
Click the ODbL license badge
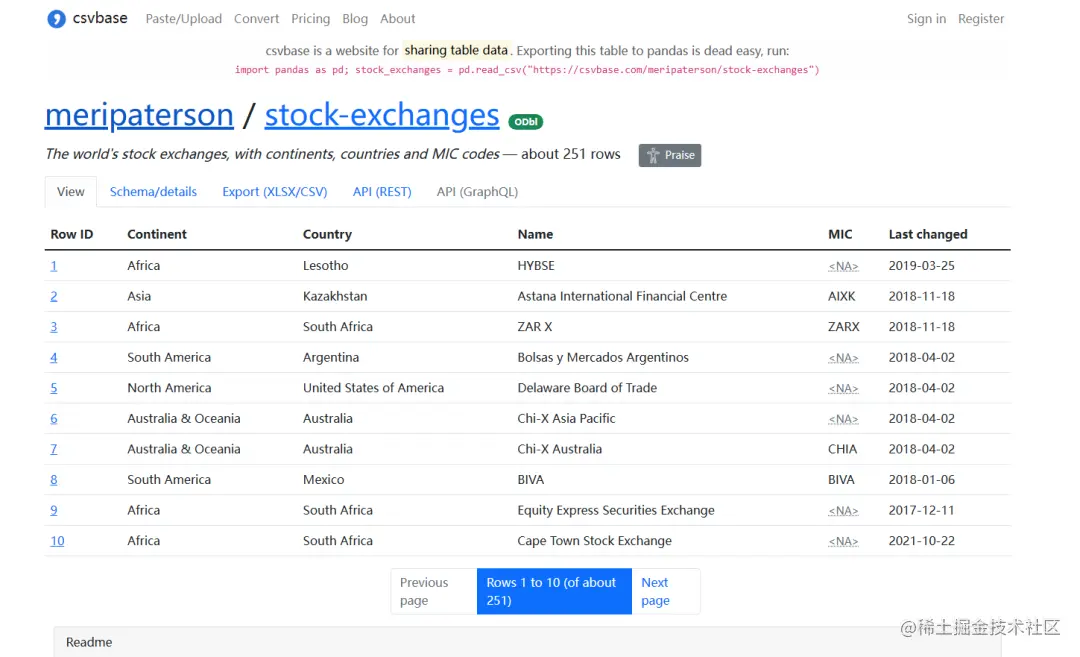526,122
